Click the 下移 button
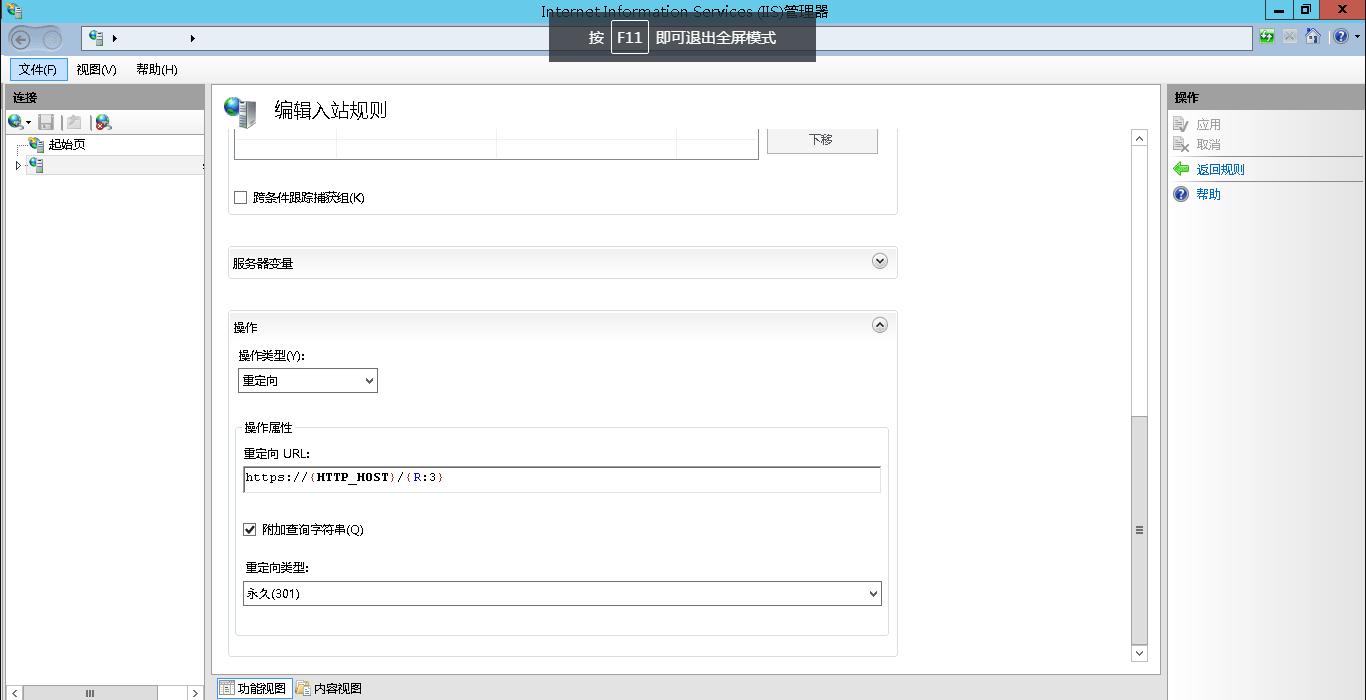The width and height of the screenshot is (1366, 700). [x=822, y=140]
